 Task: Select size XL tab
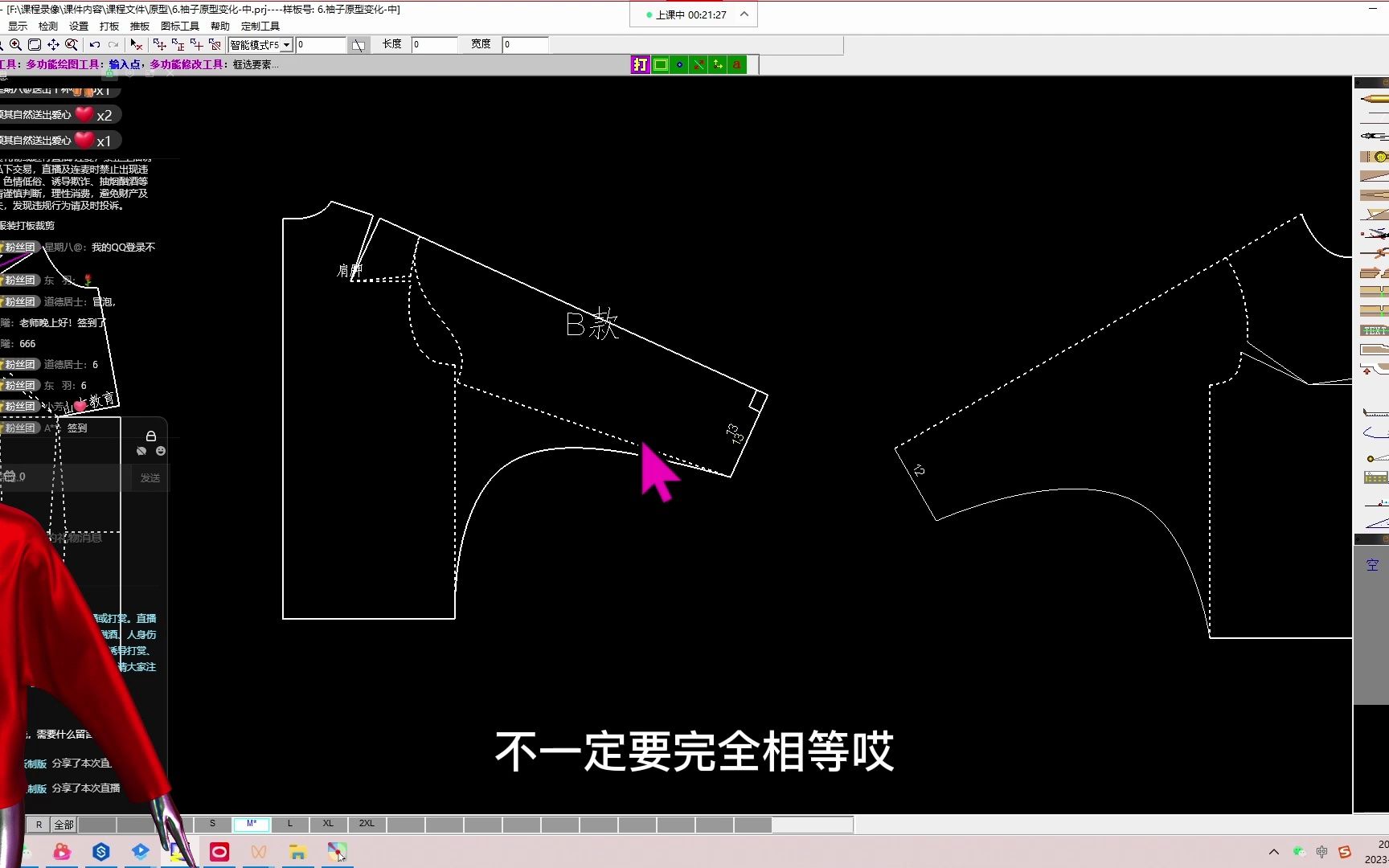point(328,824)
